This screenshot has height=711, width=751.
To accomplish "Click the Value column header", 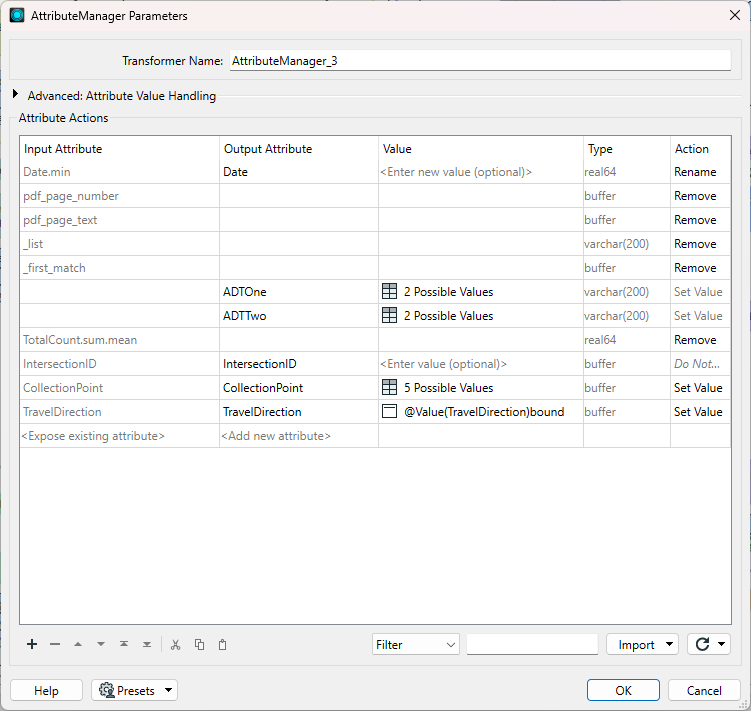I will click(x=481, y=149).
